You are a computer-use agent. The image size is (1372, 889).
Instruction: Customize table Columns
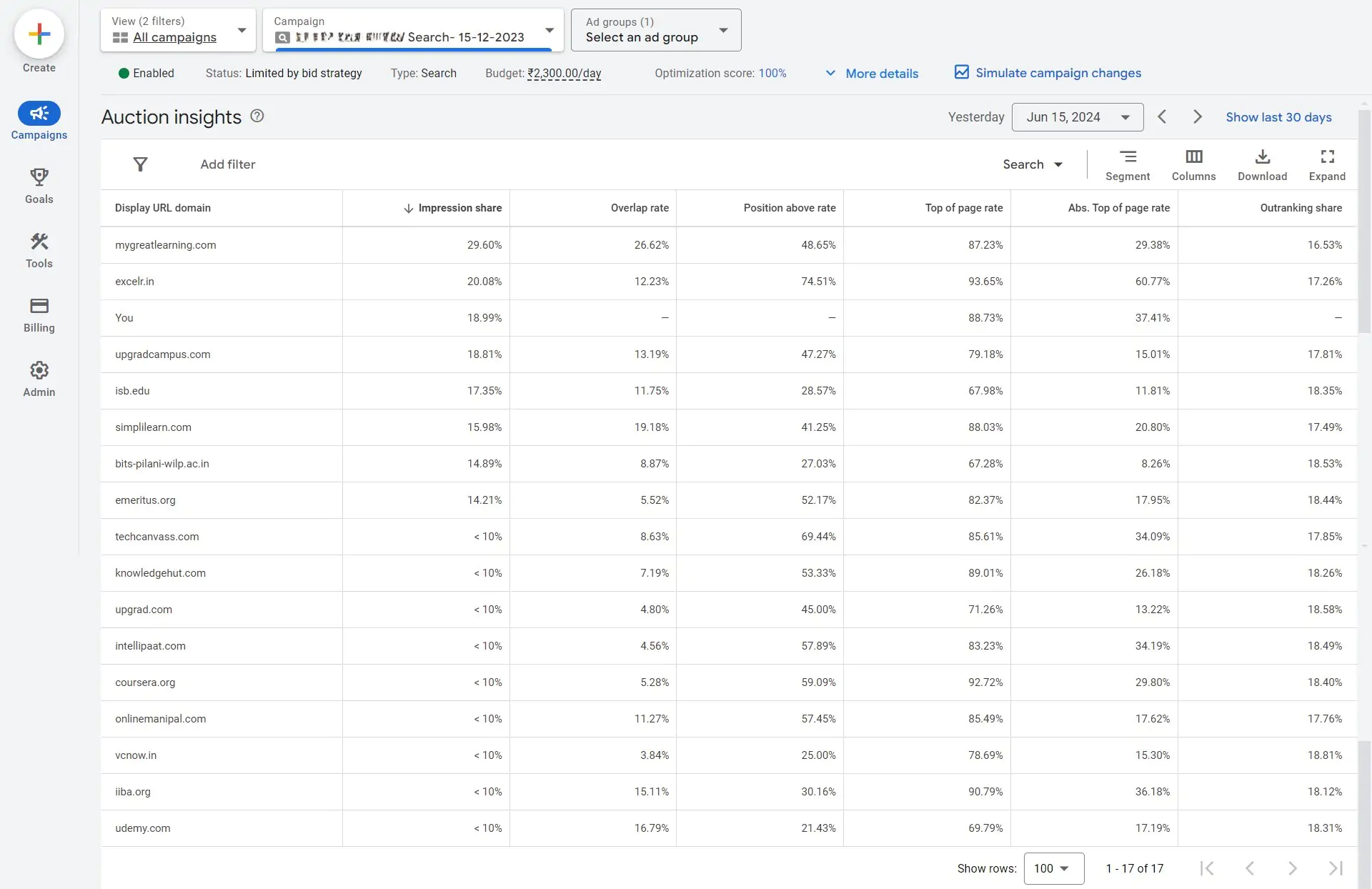[x=1193, y=164]
